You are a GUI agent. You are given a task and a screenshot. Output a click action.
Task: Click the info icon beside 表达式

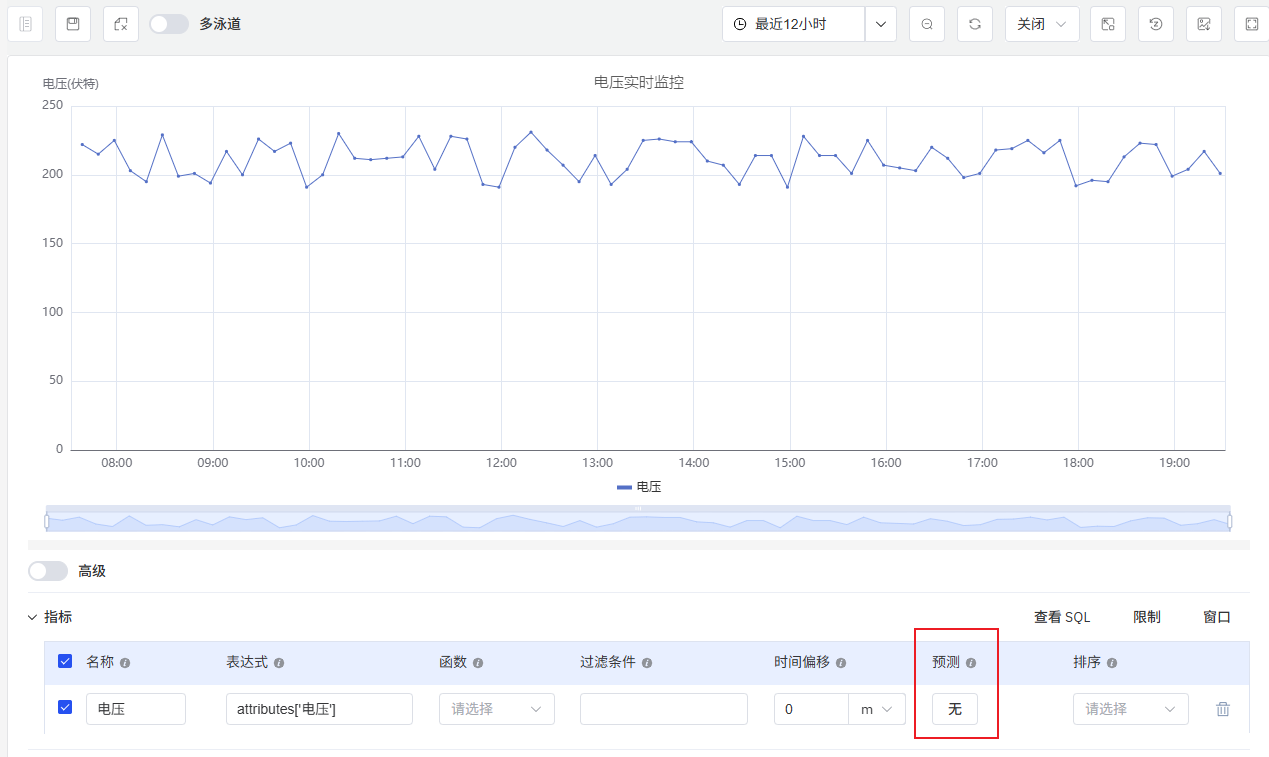[x=279, y=663]
